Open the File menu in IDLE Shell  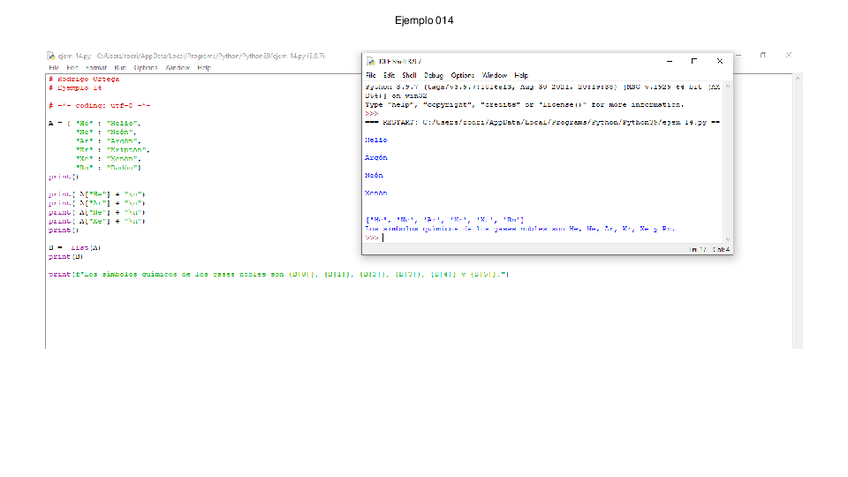pos(370,75)
